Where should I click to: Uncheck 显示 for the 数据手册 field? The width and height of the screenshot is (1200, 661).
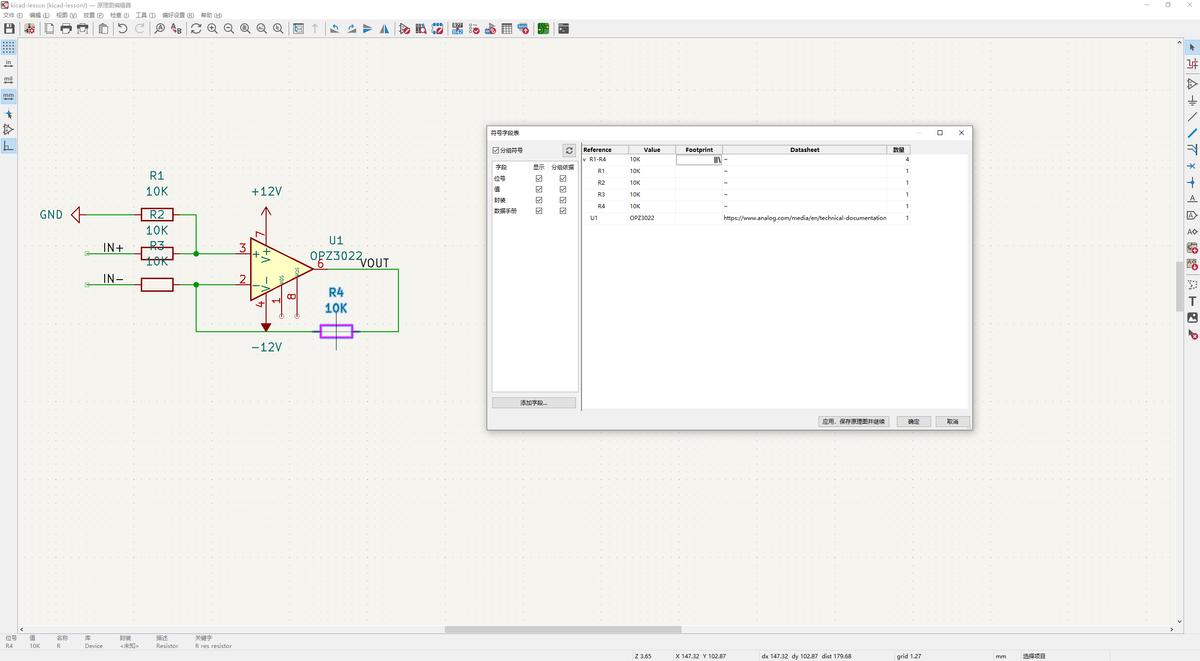click(539, 210)
